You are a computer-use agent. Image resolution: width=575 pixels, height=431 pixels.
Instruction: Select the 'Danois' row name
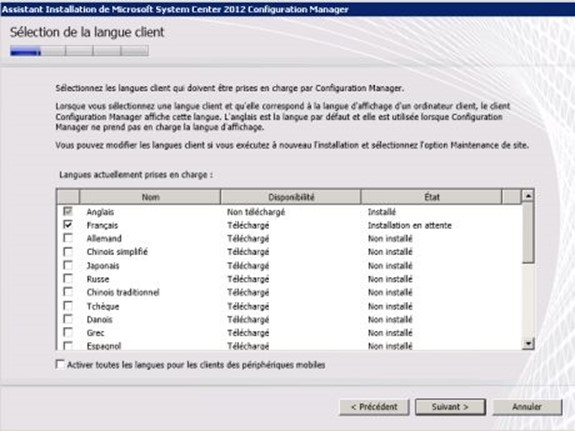(x=99, y=320)
